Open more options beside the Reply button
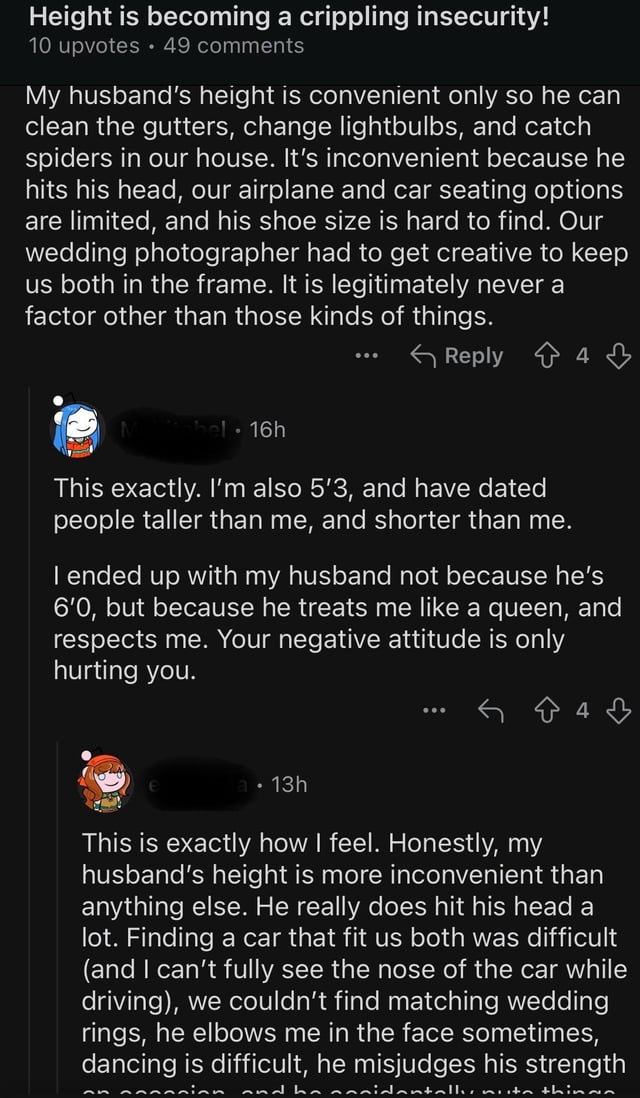The height and width of the screenshot is (1098, 640). [367, 357]
